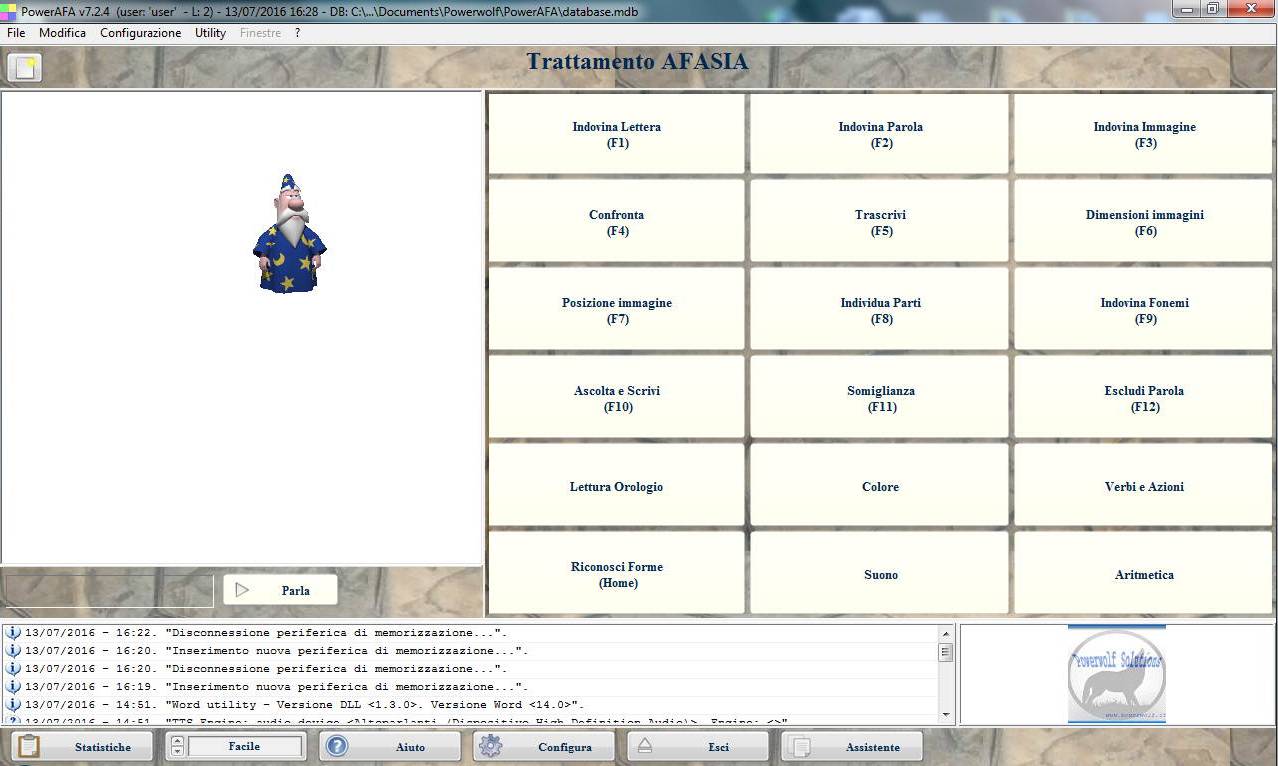This screenshot has width=1278, height=766.
Task: Open the Lettura Orologio exercise
Action: (x=616, y=486)
